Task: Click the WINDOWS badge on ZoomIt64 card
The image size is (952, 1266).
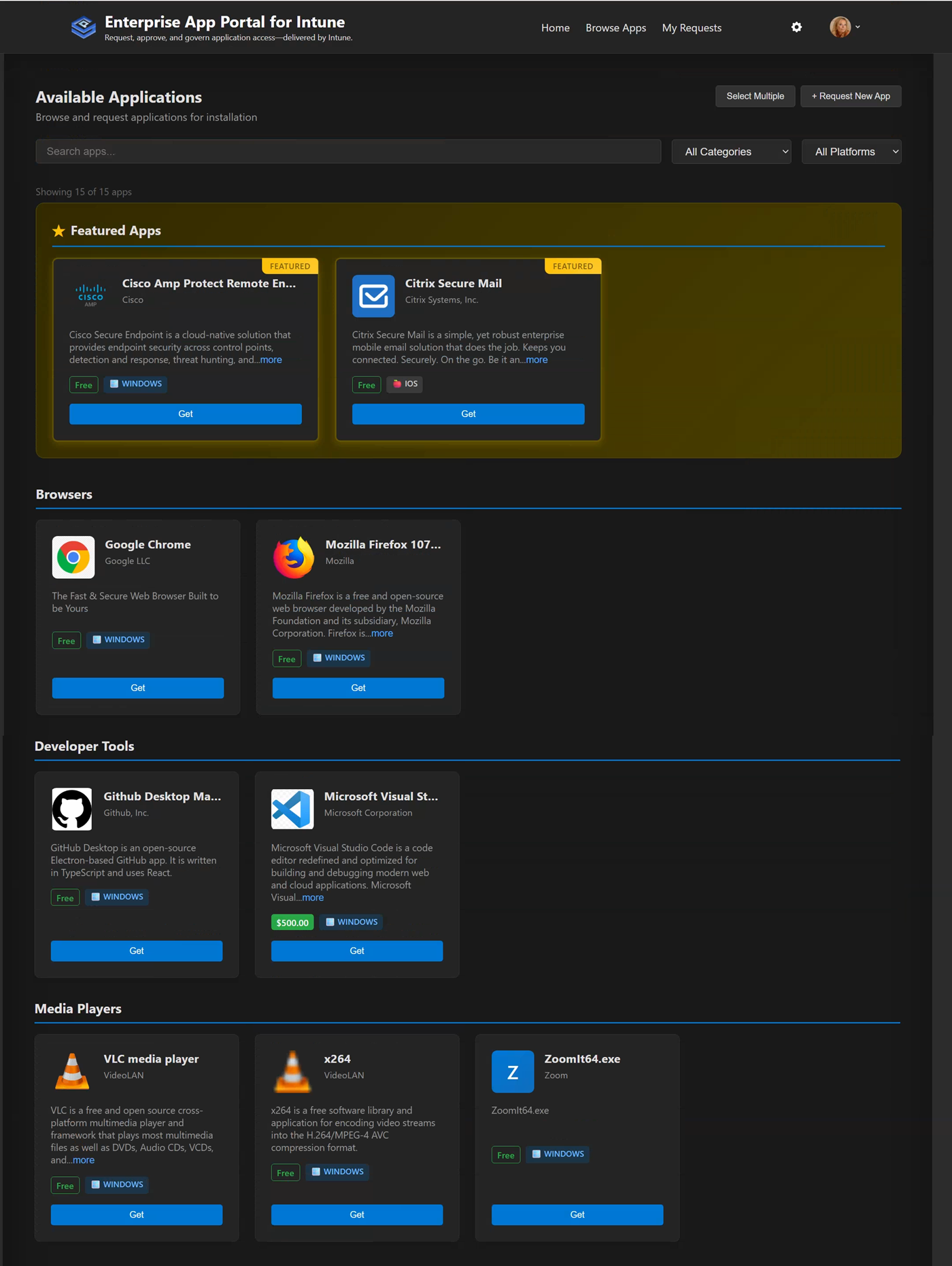Action: click(x=558, y=1154)
